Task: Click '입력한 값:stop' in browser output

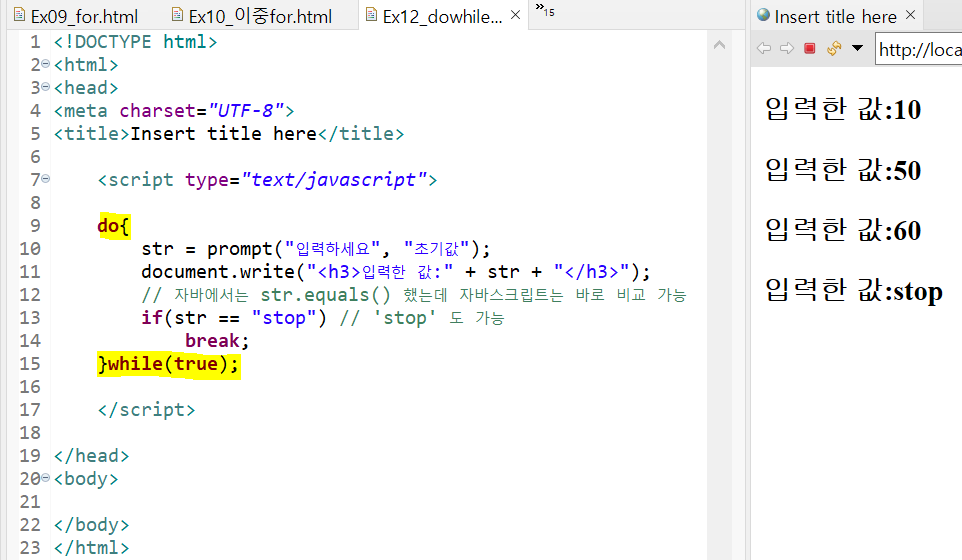Action: click(853, 291)
